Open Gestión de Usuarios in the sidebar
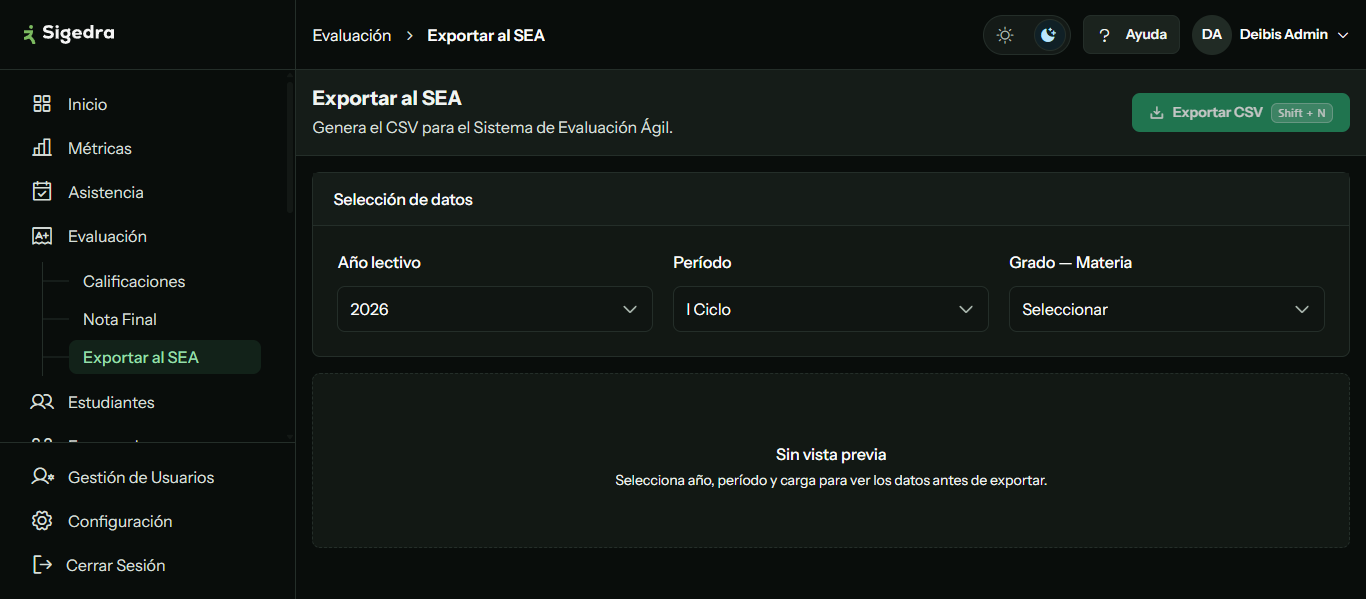The height and width of the screenshot is (599, 1366). [x=143, y=477]
